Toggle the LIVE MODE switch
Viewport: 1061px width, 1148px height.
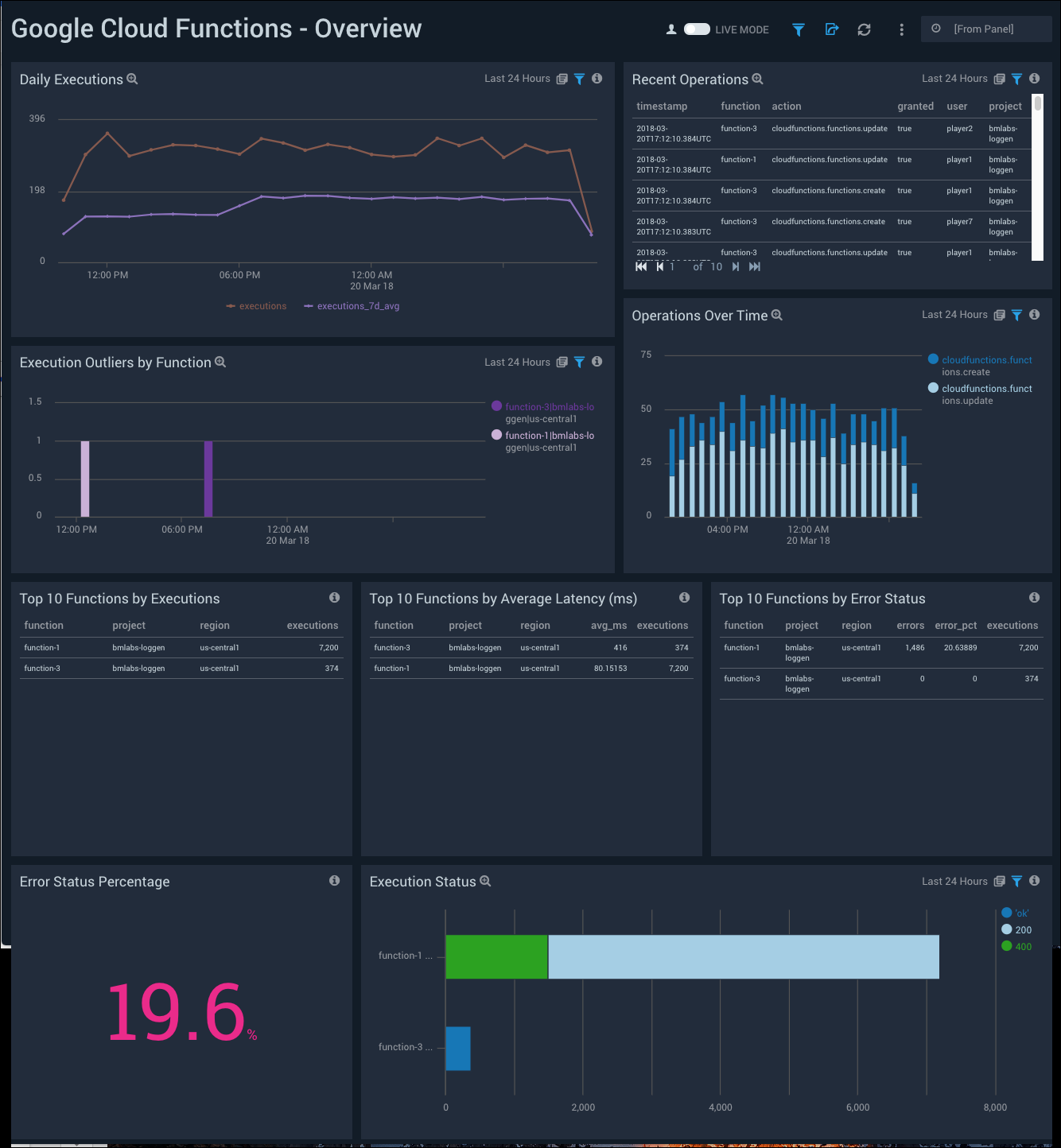697,29
